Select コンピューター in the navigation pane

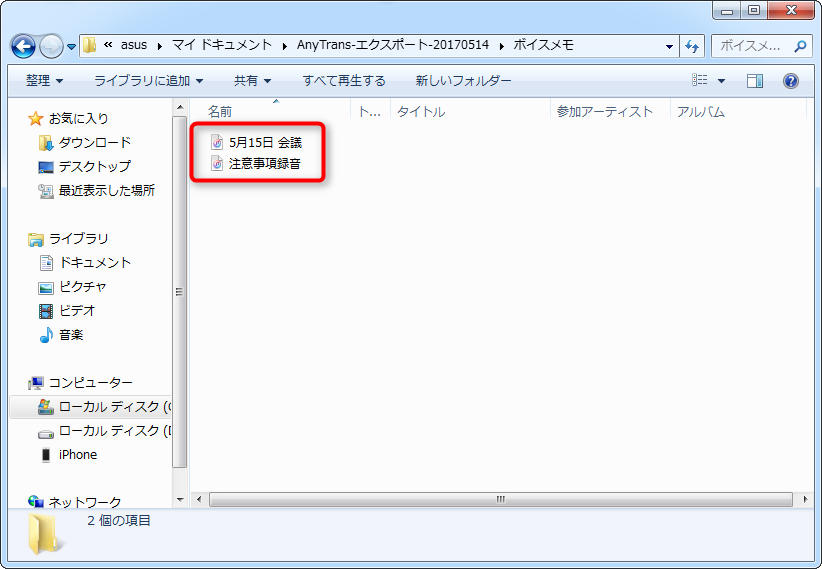pos(91,382)
